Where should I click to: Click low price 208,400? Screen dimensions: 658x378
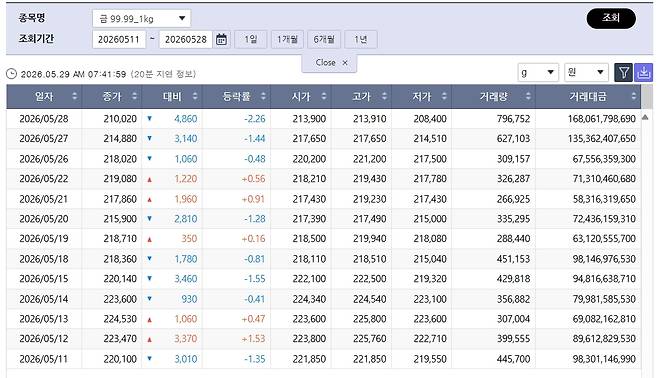[430, 119]
